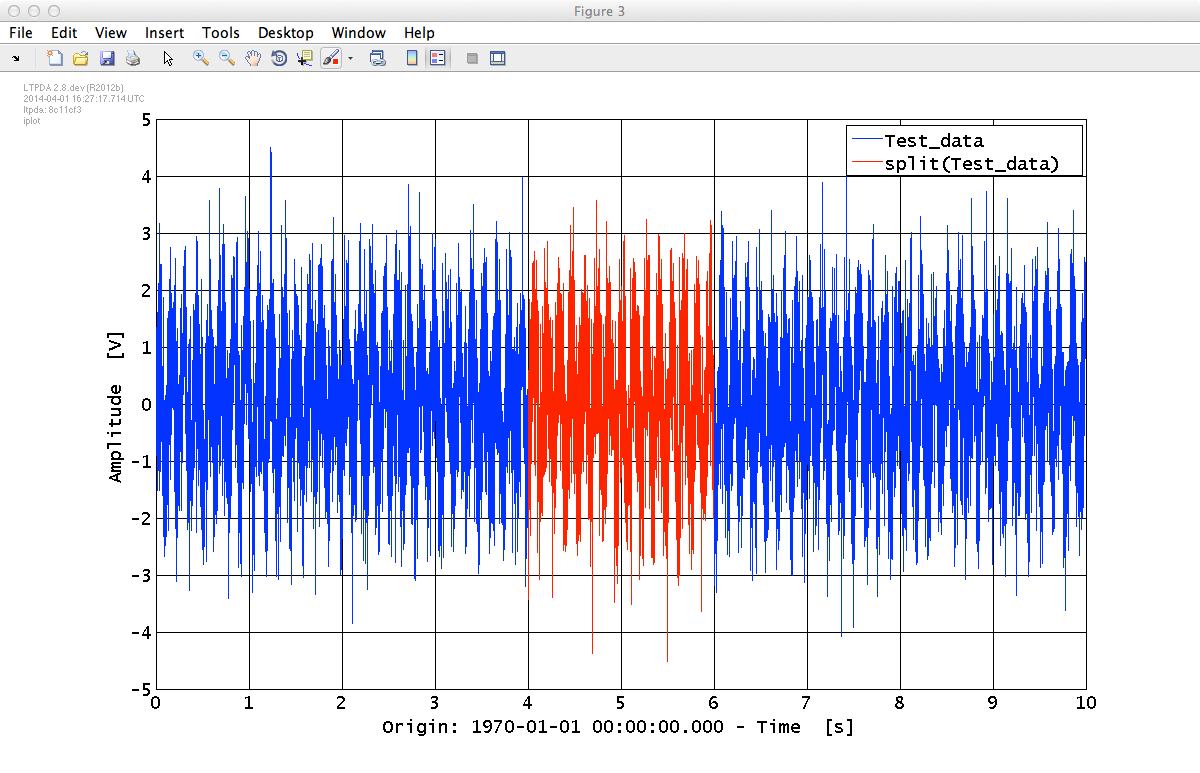This screenshot has width=1200, height=773.
Task: Create a new figure from the toolbar
Action: (55, 58)
